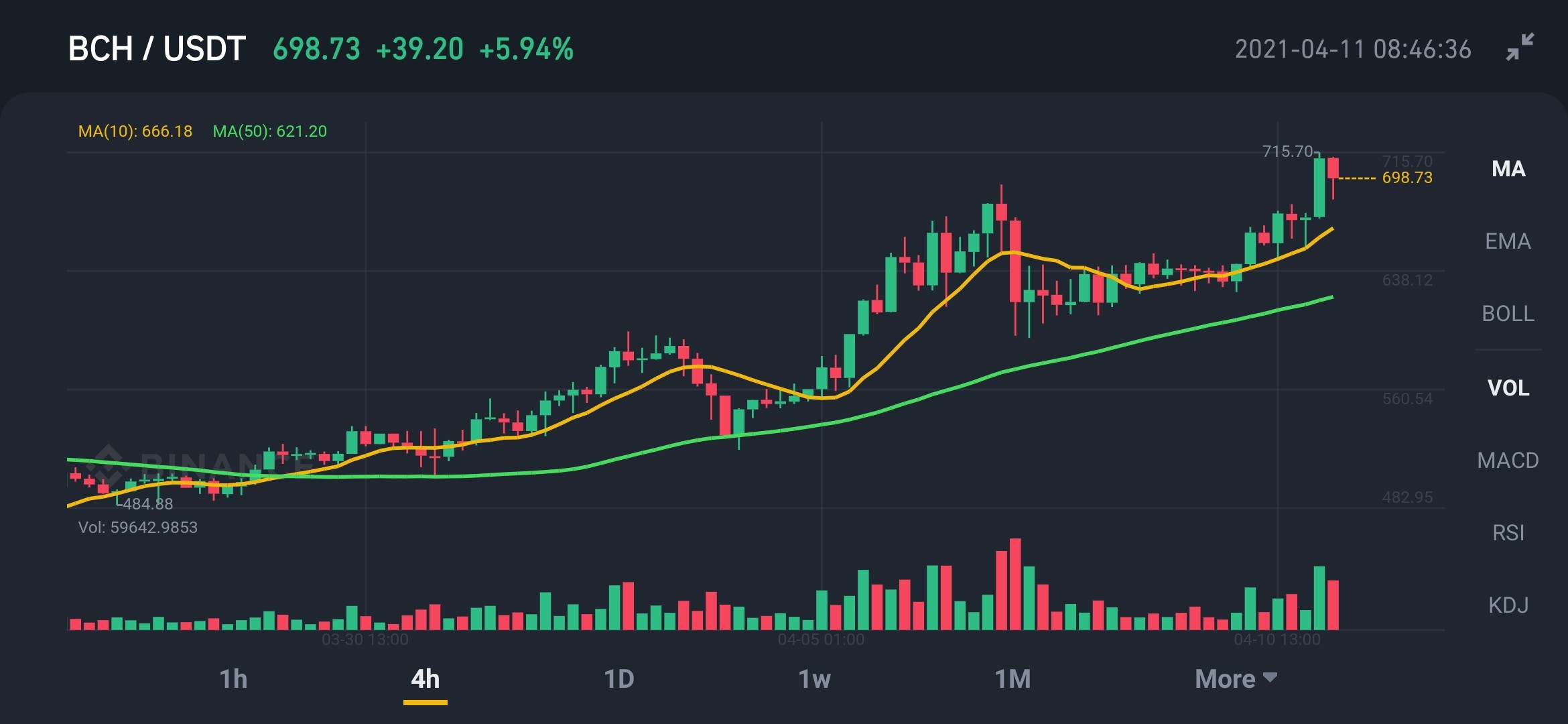Screen dimensions: 1568x724
Task: Toggle the MA indicator
Action: point(1508,169)
